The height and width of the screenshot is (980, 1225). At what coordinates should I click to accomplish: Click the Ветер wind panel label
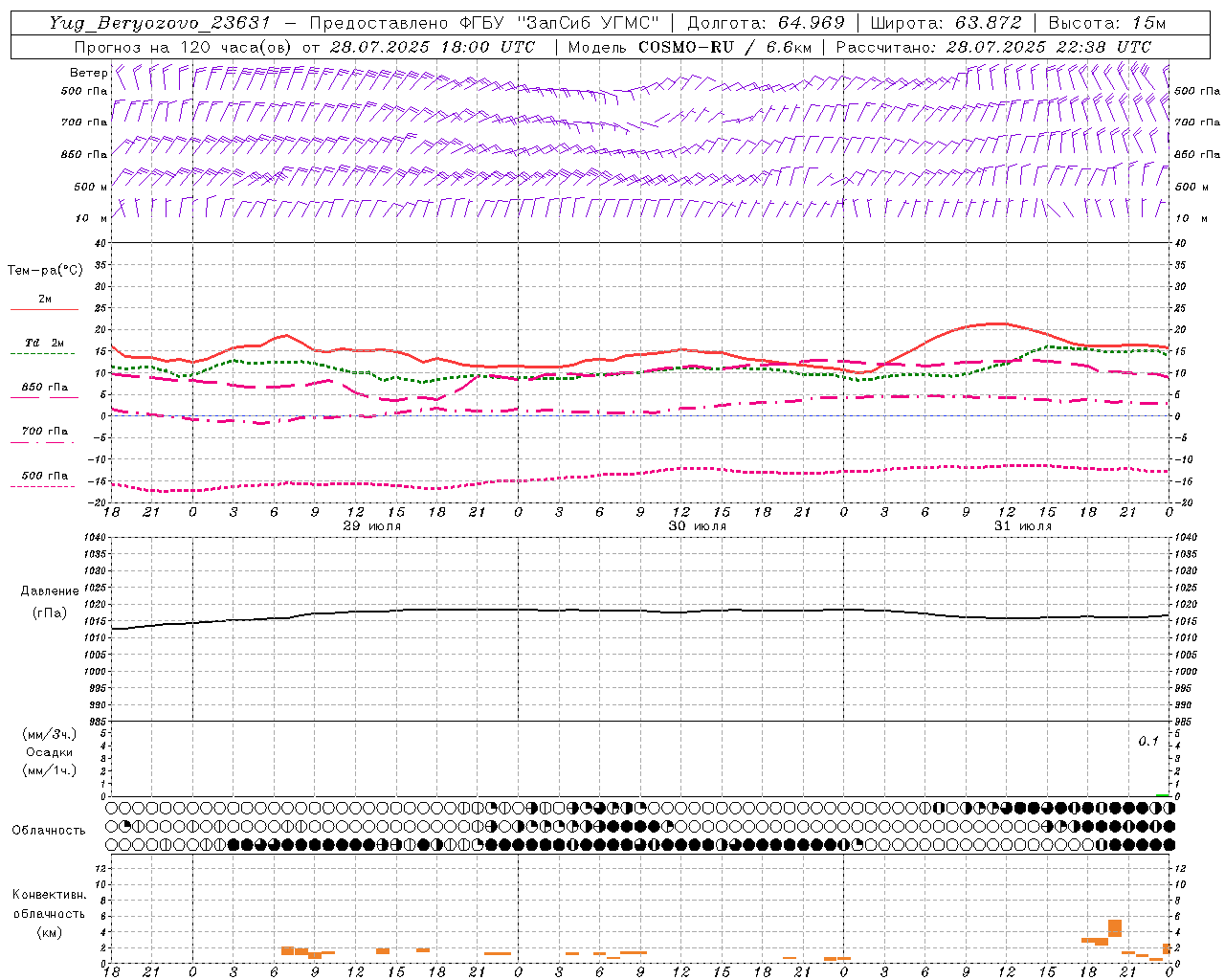pos(88,73)
